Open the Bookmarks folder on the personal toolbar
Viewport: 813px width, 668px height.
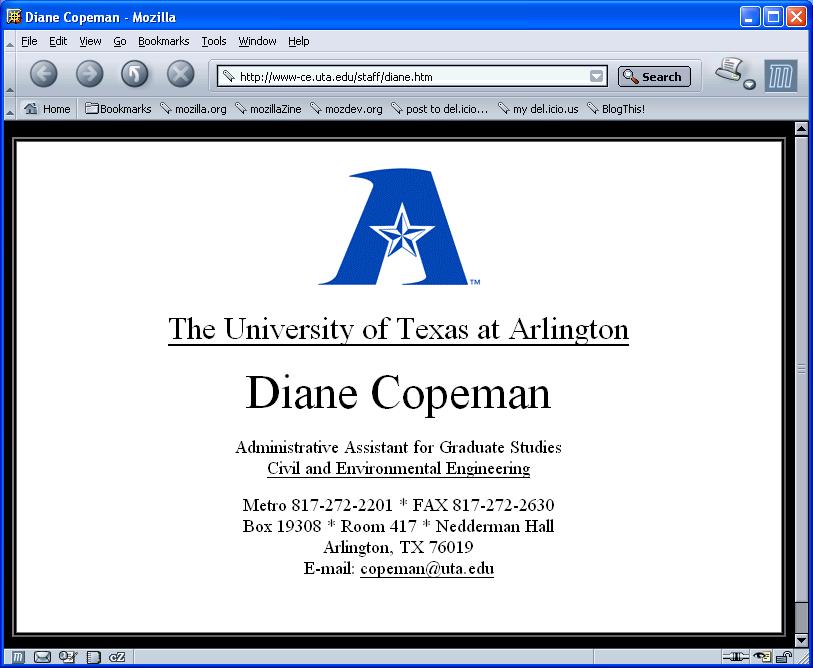[118, 109]
